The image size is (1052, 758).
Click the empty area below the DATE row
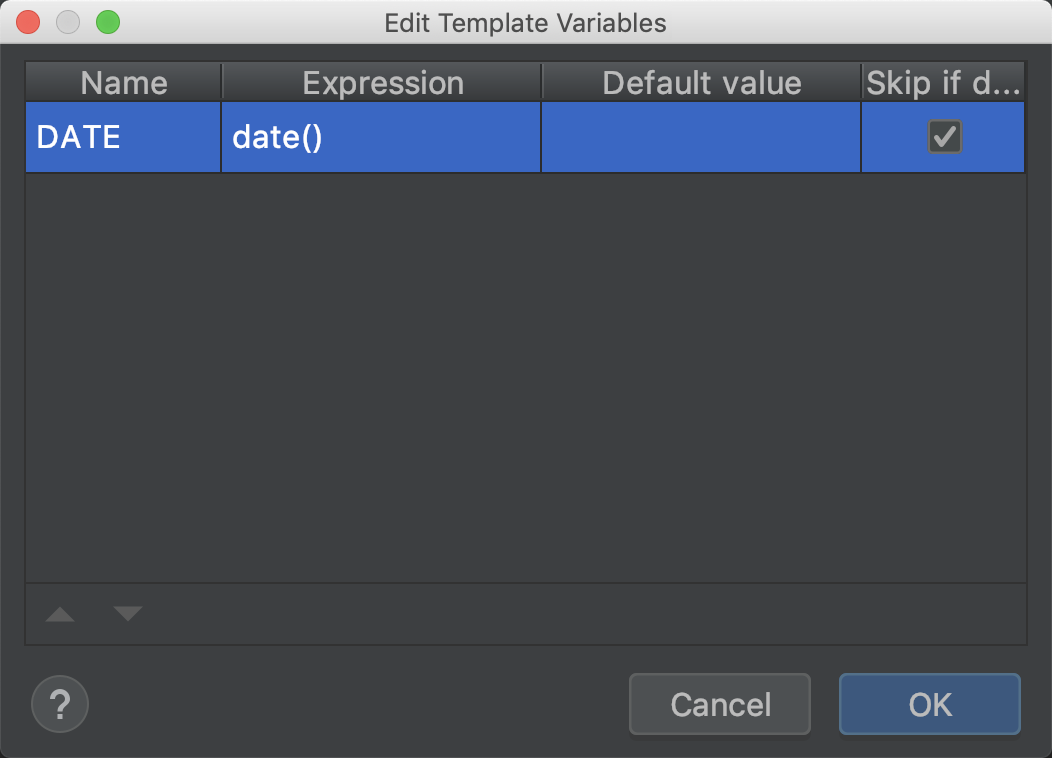(526, 377)
